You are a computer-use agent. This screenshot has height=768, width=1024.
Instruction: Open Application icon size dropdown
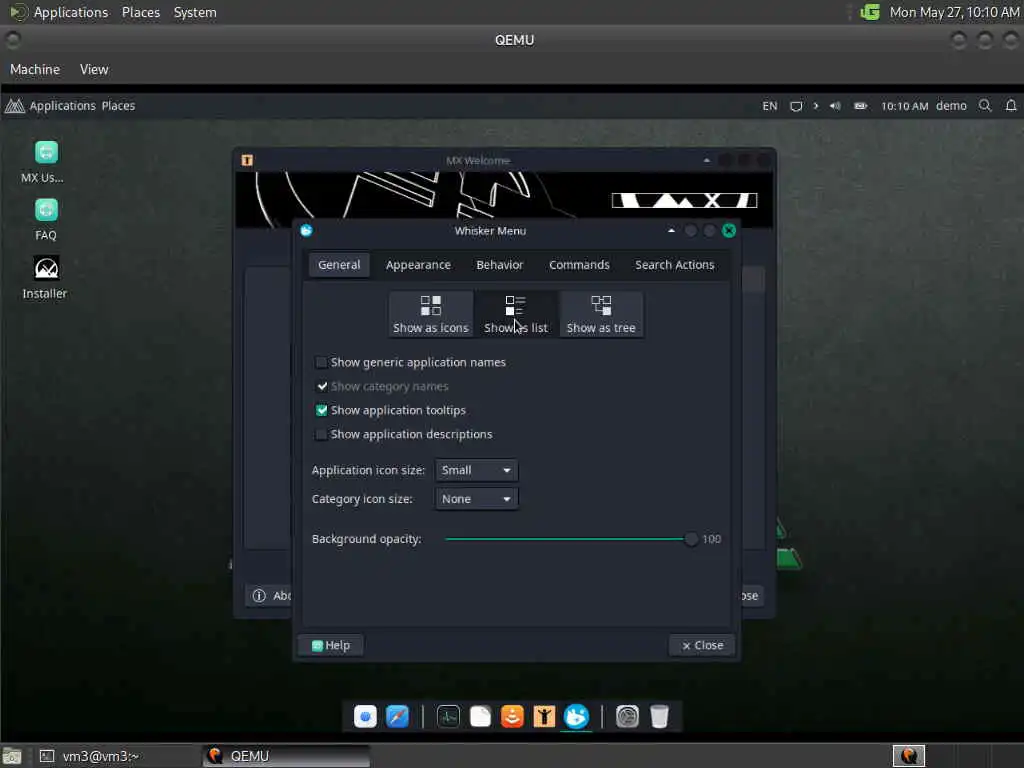[x=476, y=470]
